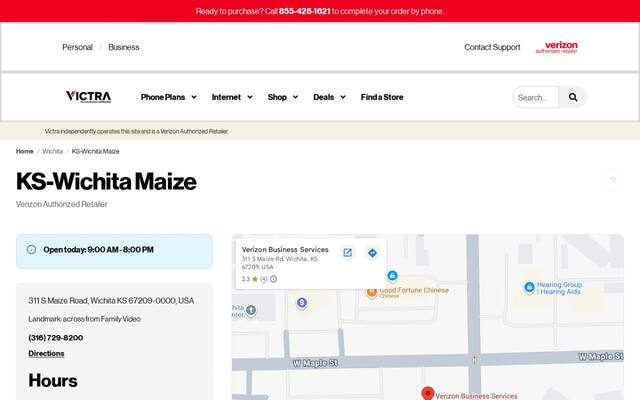Call the store number (316) 729-8200
This screenshot has width=640, height=400.
click(56, 338)
